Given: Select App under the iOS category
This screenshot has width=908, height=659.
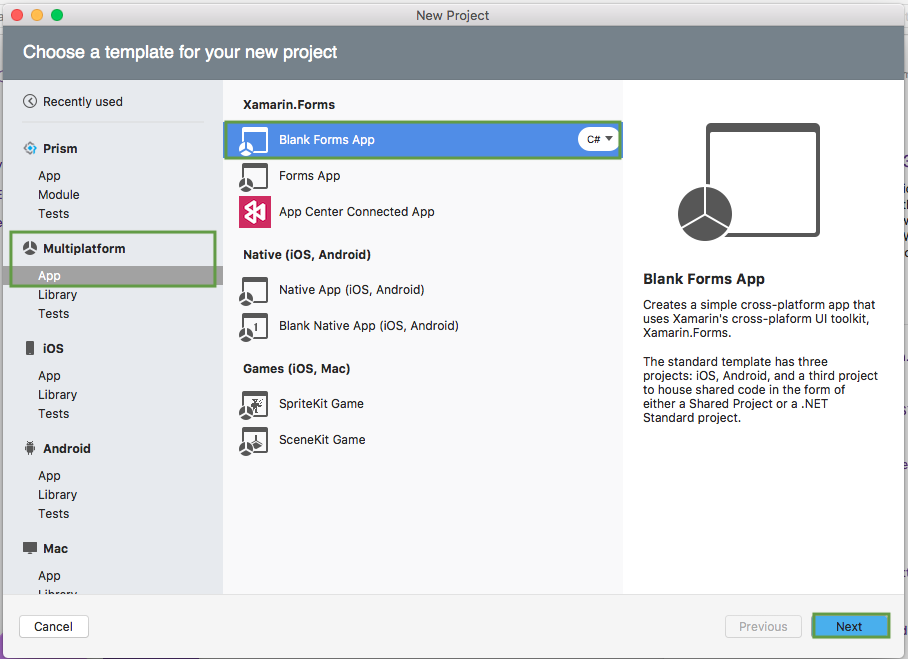Looking at the screenshot, I should pyautogui.click(x=49, y=375).
